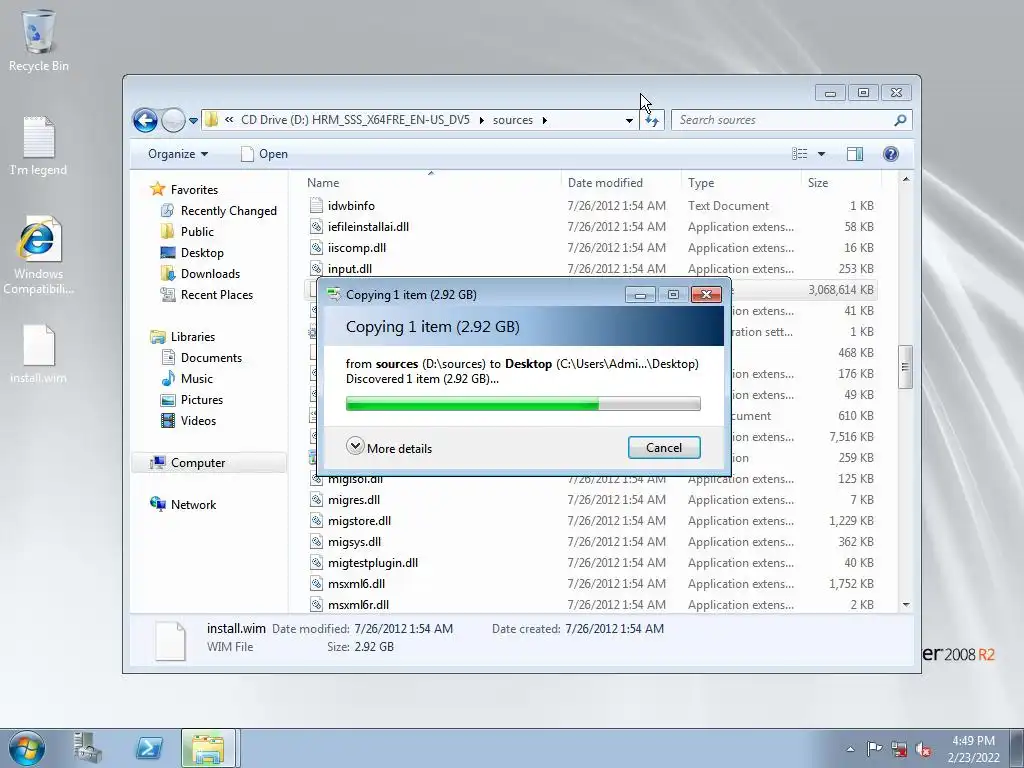The height and width of the screenshot is (768, 1024).
Task: Open Action Center flag tray icon
Action: tap(874, 749)
